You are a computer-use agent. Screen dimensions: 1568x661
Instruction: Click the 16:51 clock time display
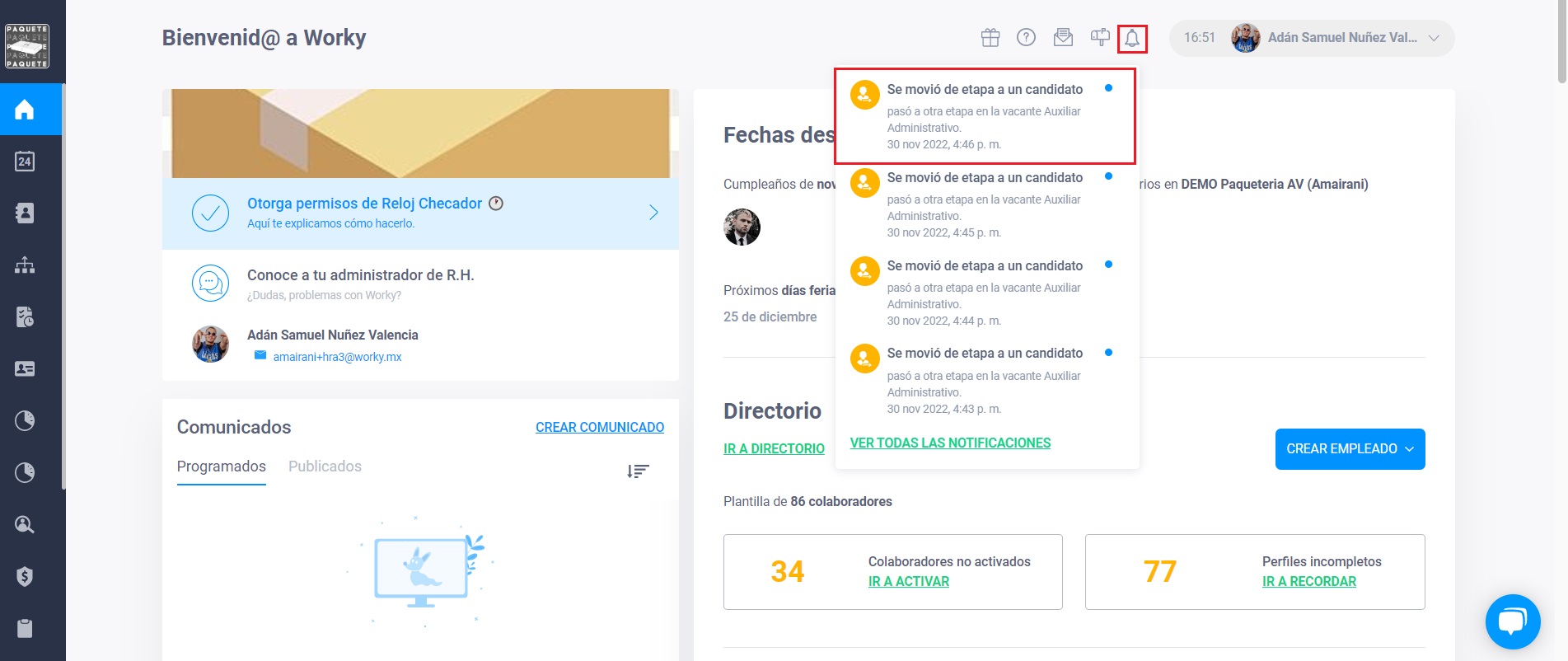click(1200, 38)
